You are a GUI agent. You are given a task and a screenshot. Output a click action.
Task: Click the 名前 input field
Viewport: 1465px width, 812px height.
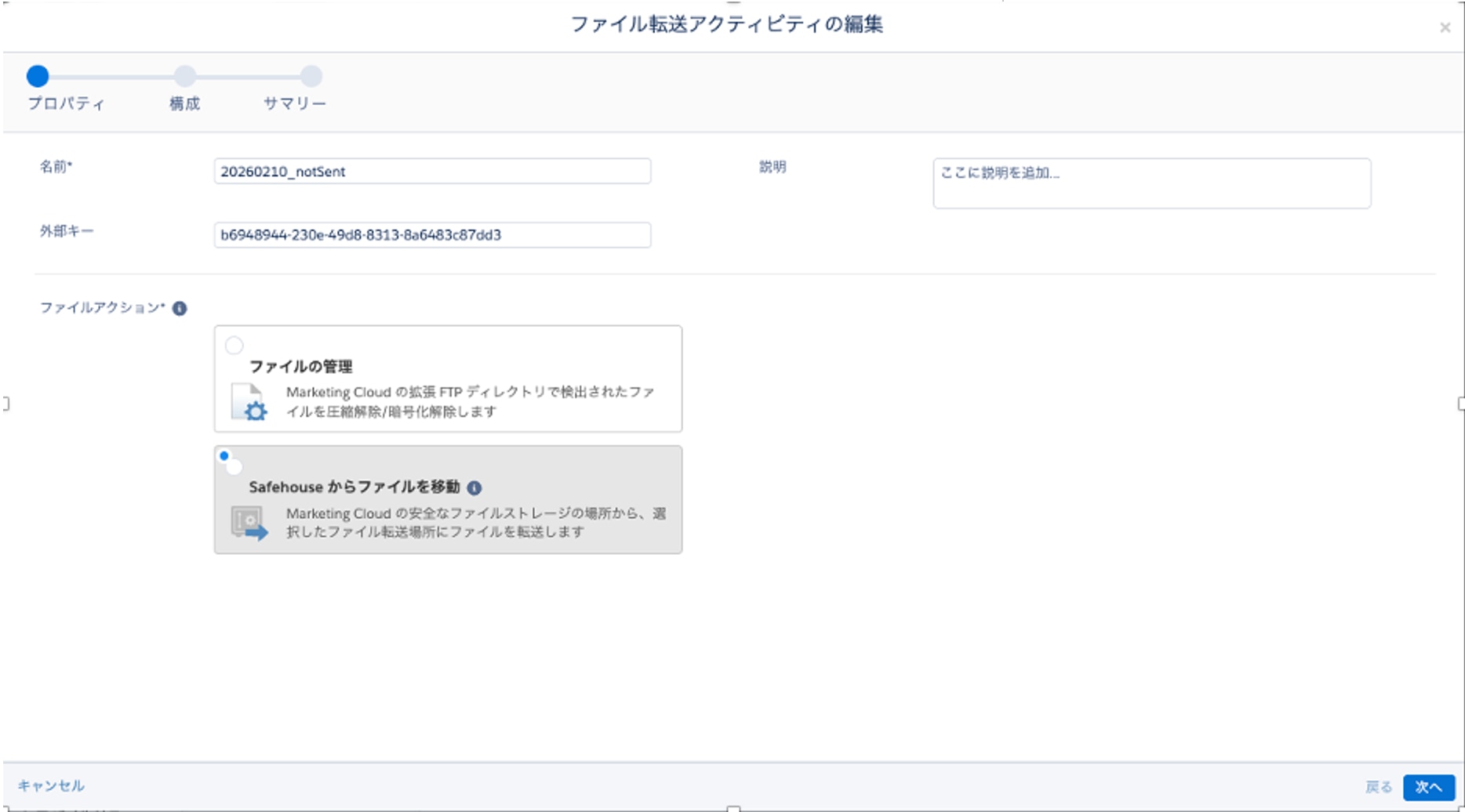pyautogui.click(x=432, y=172)
